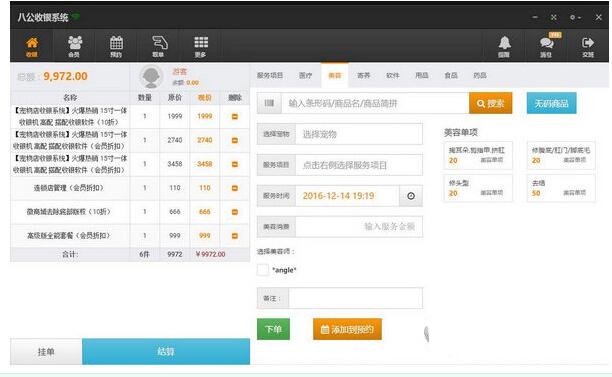
Task: Open the 预约 calendar appointment icon
Action: 116,46
